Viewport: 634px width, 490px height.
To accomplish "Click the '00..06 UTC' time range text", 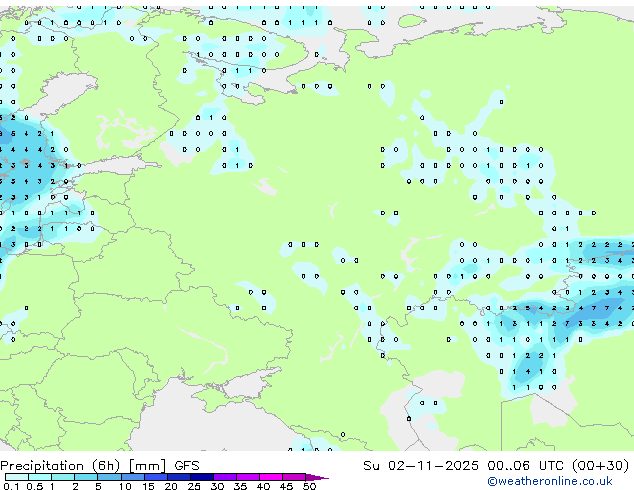I will pyautogui.click(x=525, y=466).
